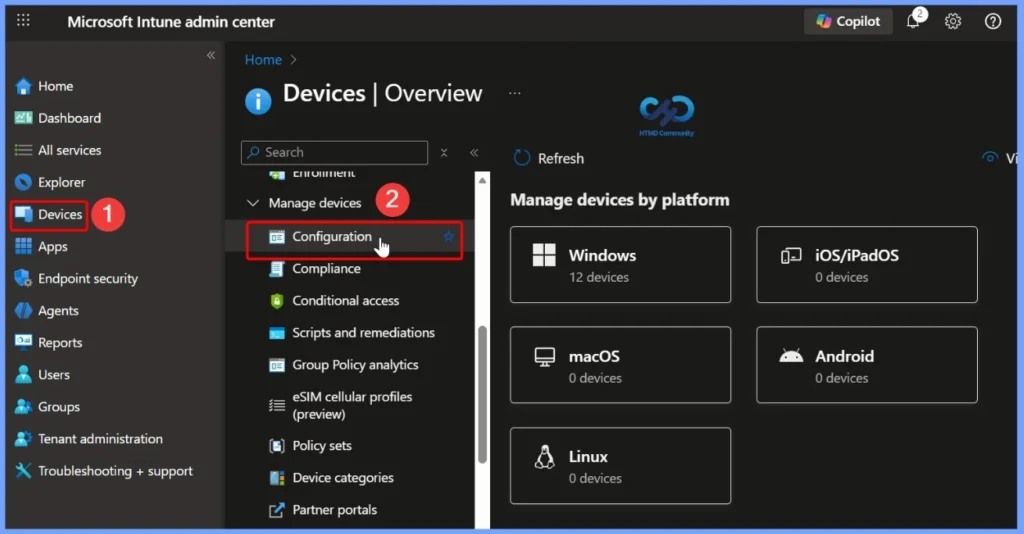Open the settings gear icon
The width and height of the screenshot is (1024, 534).
(x=953, y=21)
